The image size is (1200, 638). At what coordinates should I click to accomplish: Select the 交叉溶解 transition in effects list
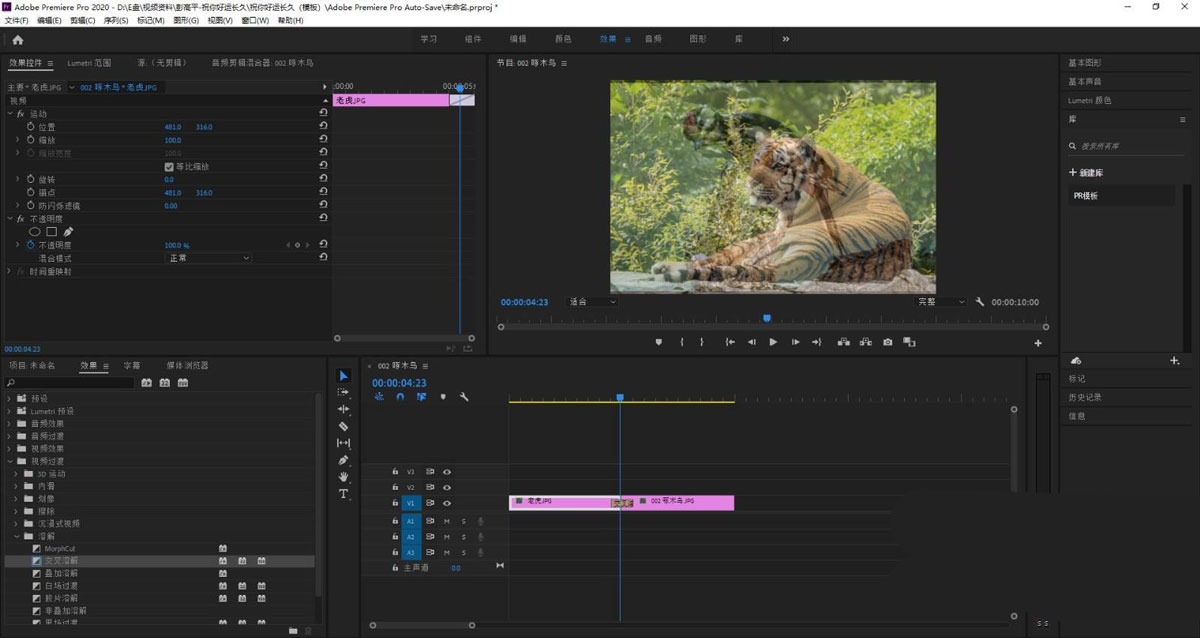[x=60, y=561]
